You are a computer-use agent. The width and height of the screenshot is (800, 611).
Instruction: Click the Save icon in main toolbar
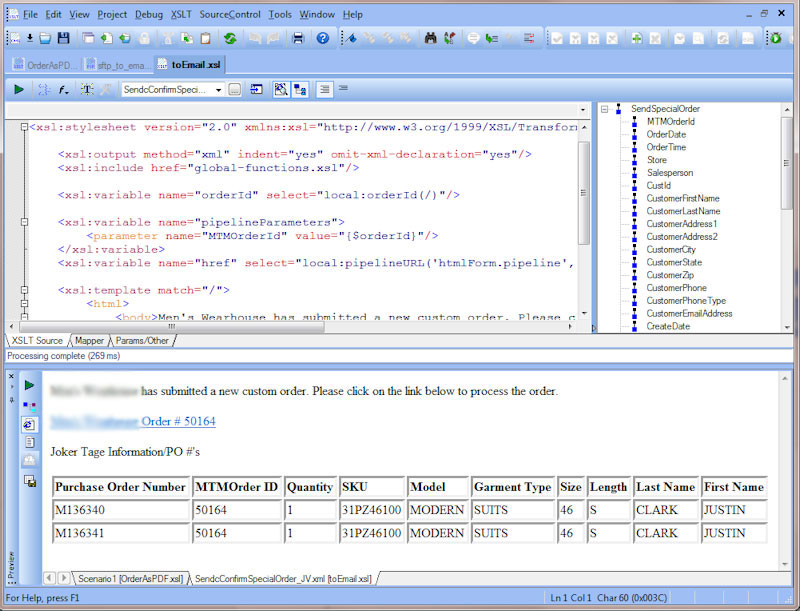64,38
